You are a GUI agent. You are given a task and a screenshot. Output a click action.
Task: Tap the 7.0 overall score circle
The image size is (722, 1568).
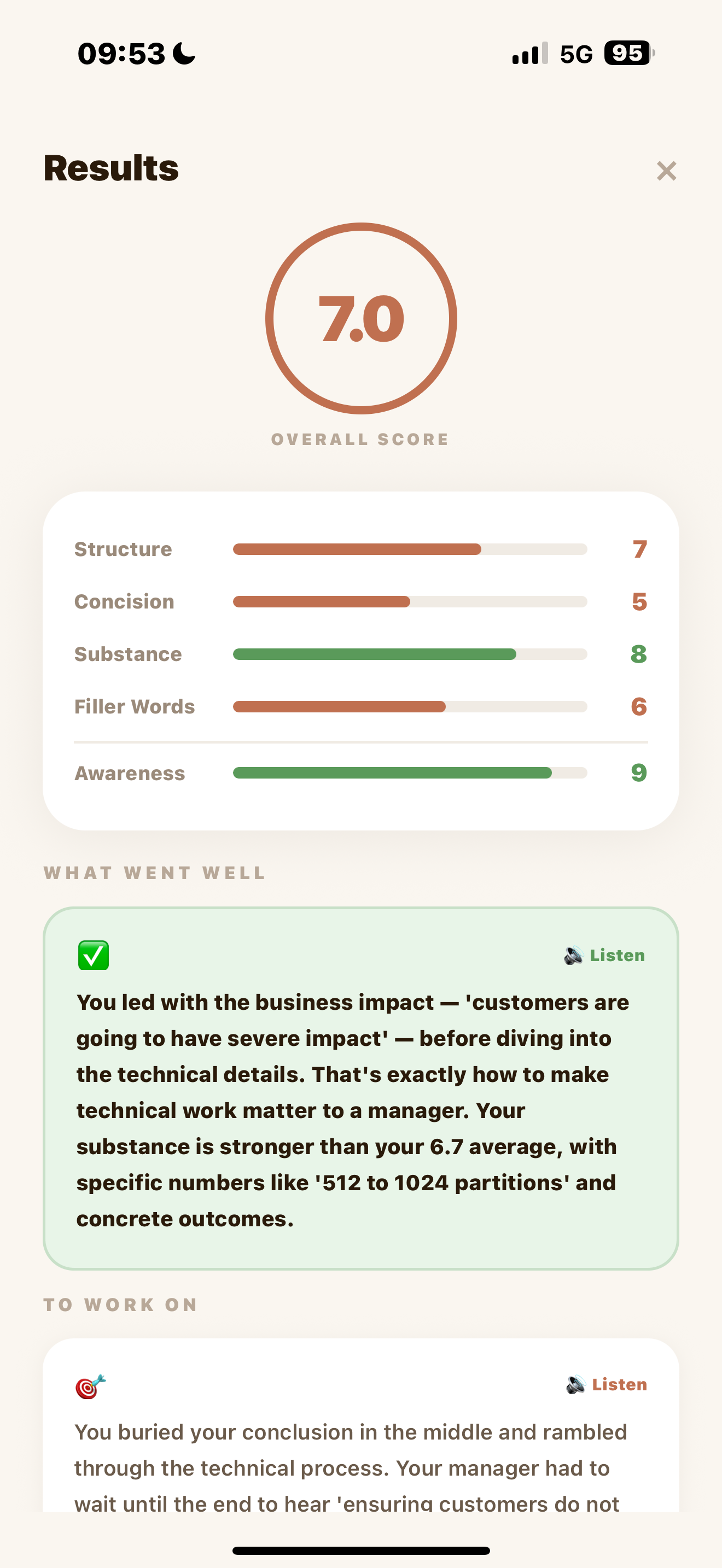click(361, 318)
